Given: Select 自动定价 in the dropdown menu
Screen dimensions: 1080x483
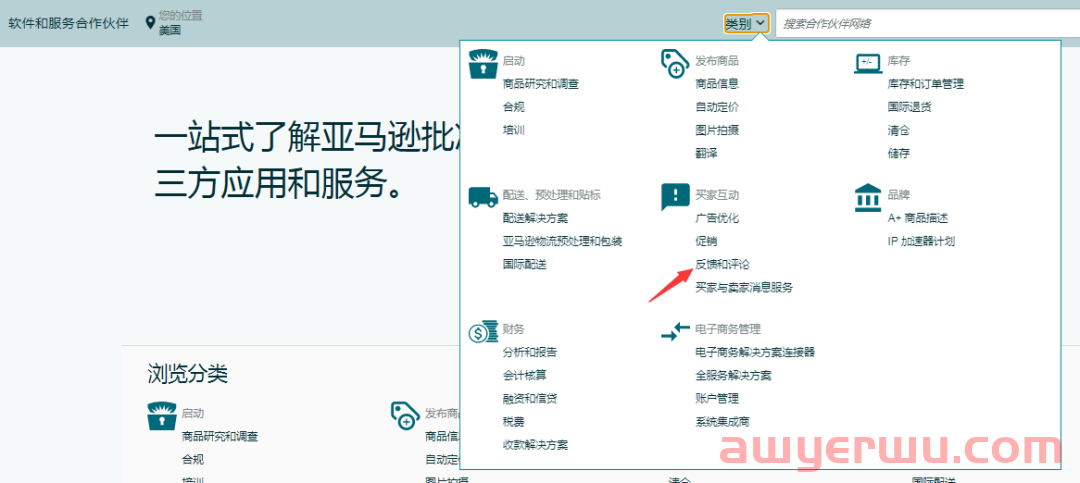Looking at the screenshot, I should [717, 107].
